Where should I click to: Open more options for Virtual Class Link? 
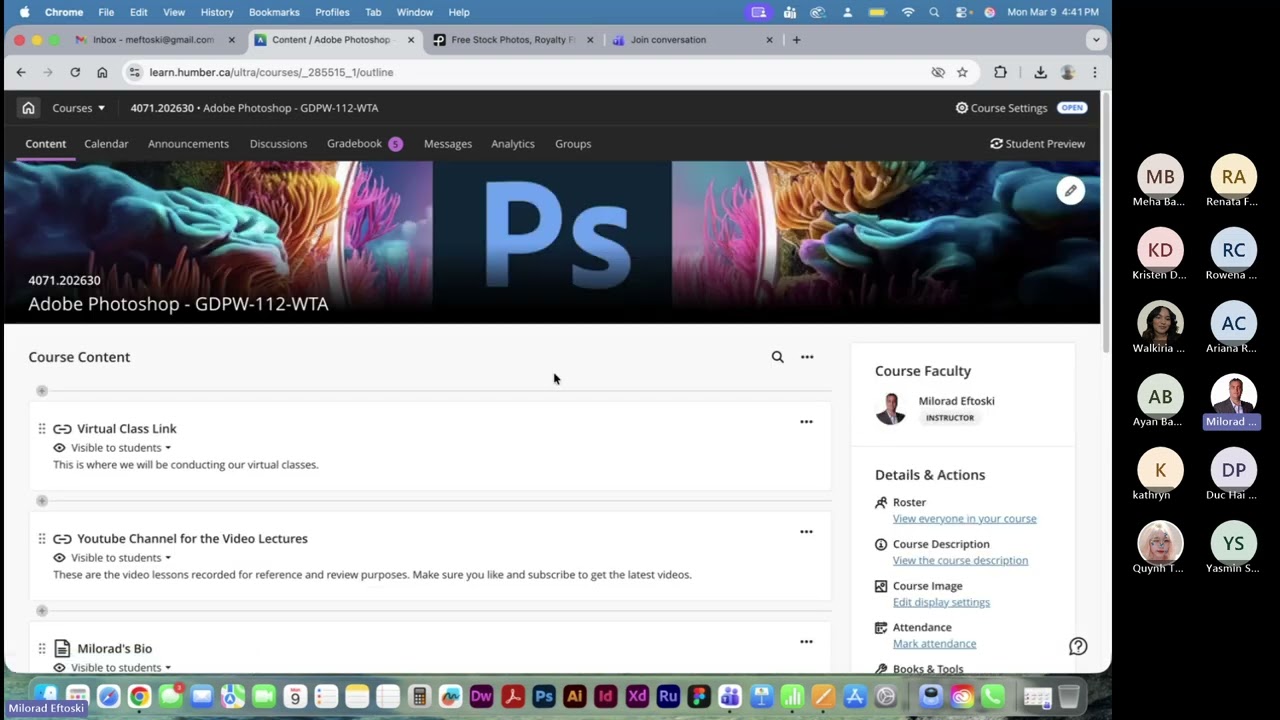pyautogui.click(x=806, y=422)
